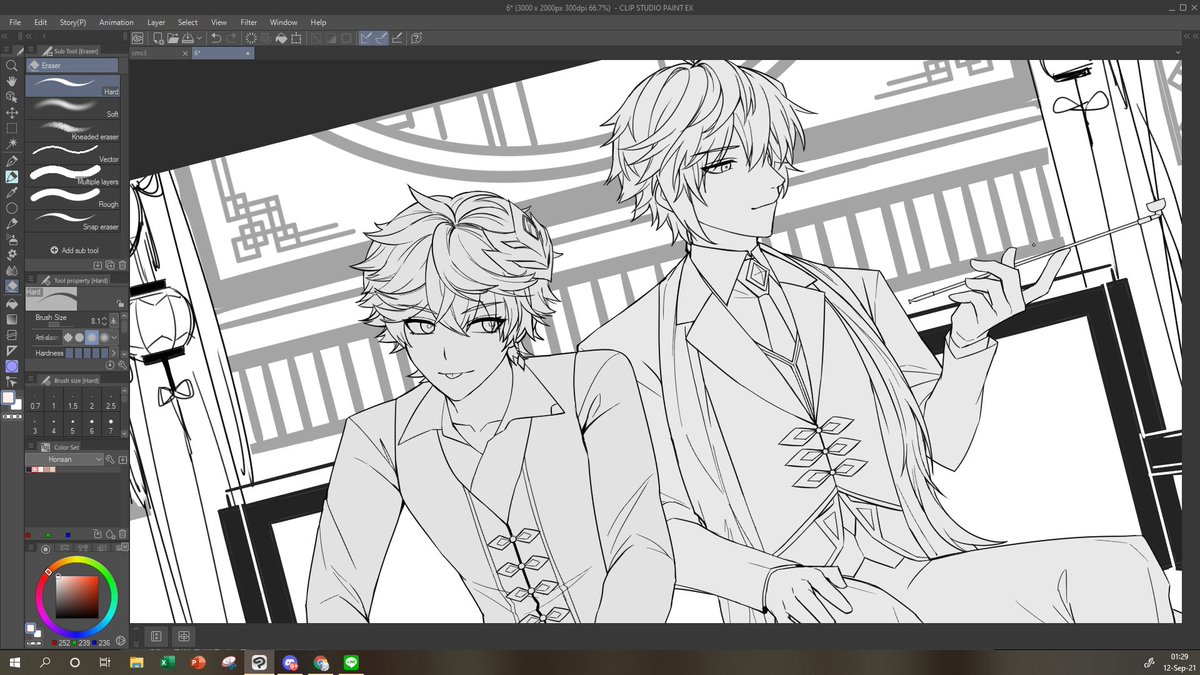Select the main drawing color swatch
This screenshot has height=675, width=1200.
(8, 398)
